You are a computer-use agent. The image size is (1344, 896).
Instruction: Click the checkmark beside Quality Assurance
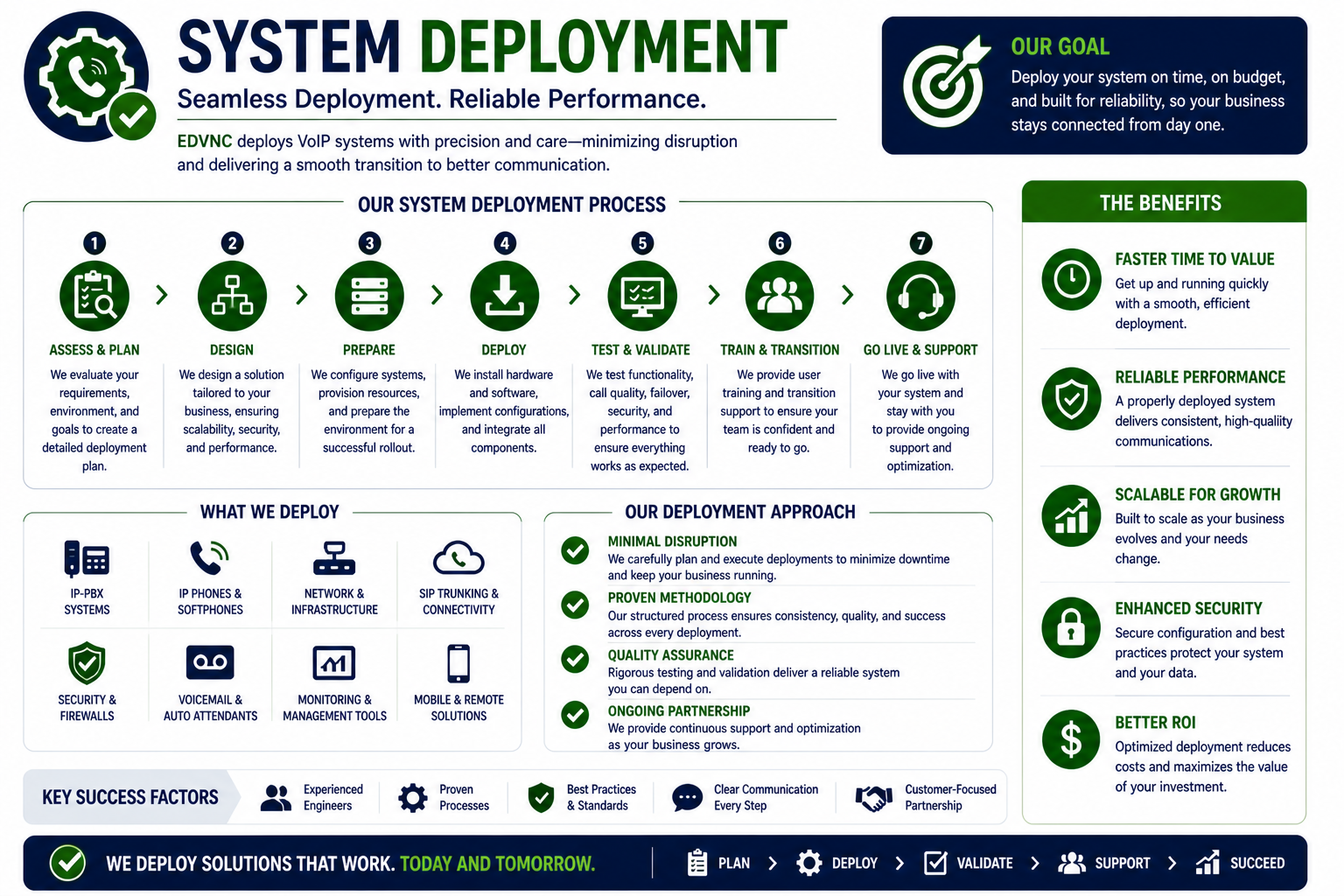(x=575, y=659)
